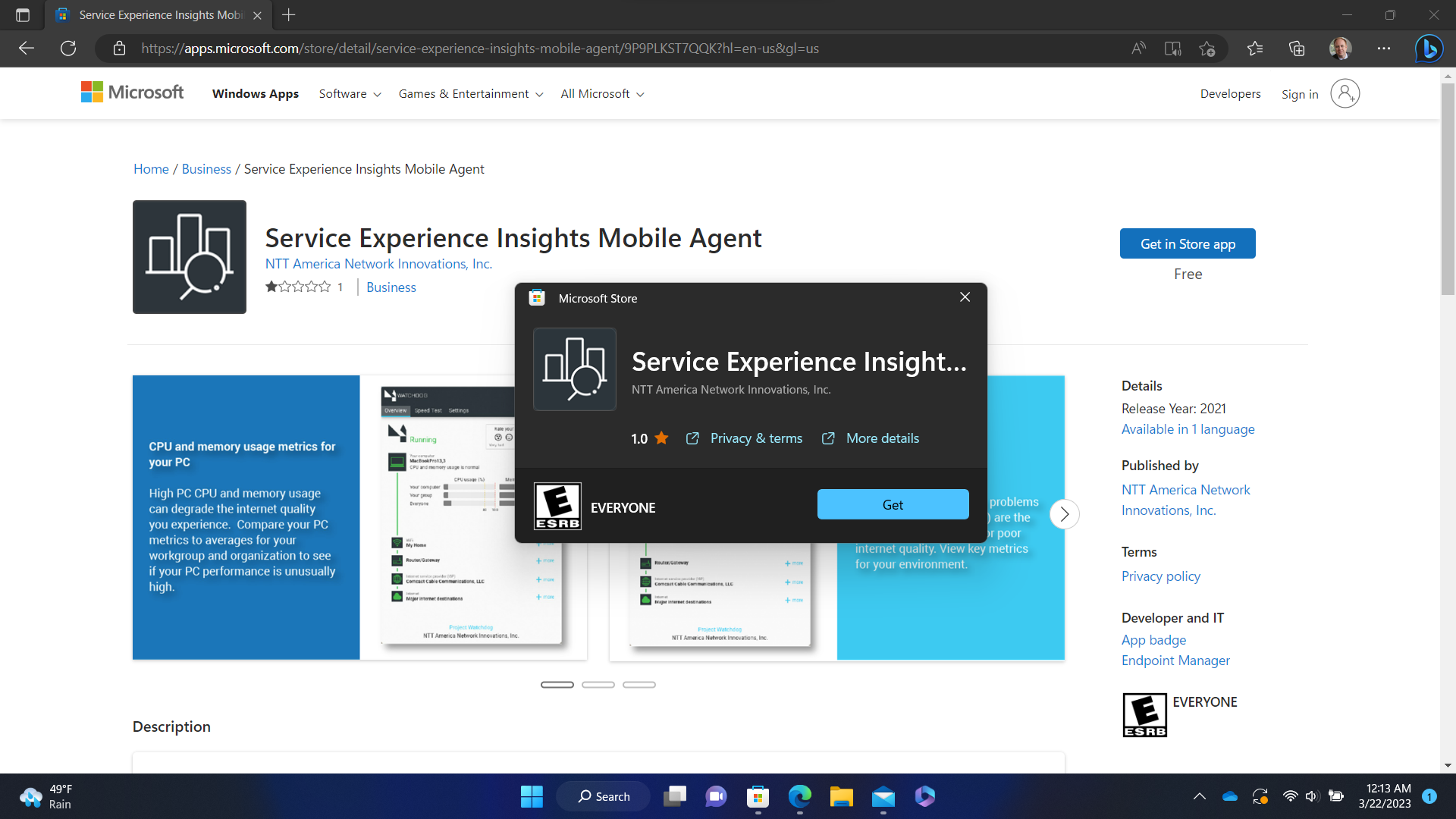Click the app icon in Store popup

[x=575, y=369]
